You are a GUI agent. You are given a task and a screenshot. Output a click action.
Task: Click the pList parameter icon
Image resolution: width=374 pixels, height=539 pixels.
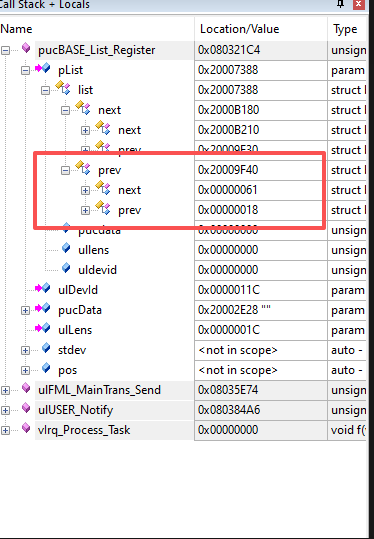coord(43,68)
